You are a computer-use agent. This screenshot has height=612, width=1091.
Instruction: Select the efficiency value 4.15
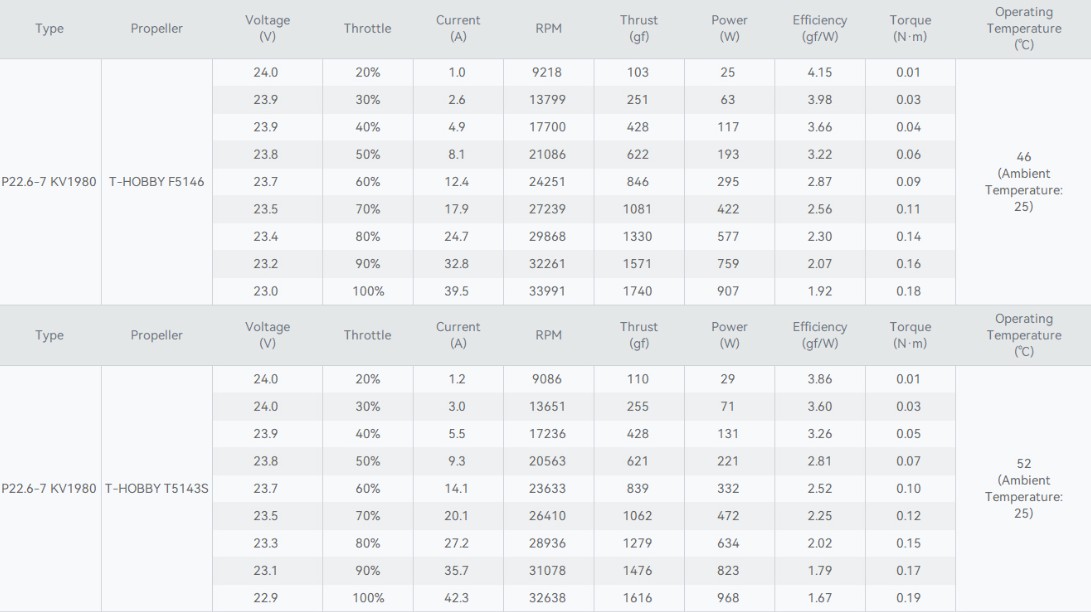pos(819,72)
